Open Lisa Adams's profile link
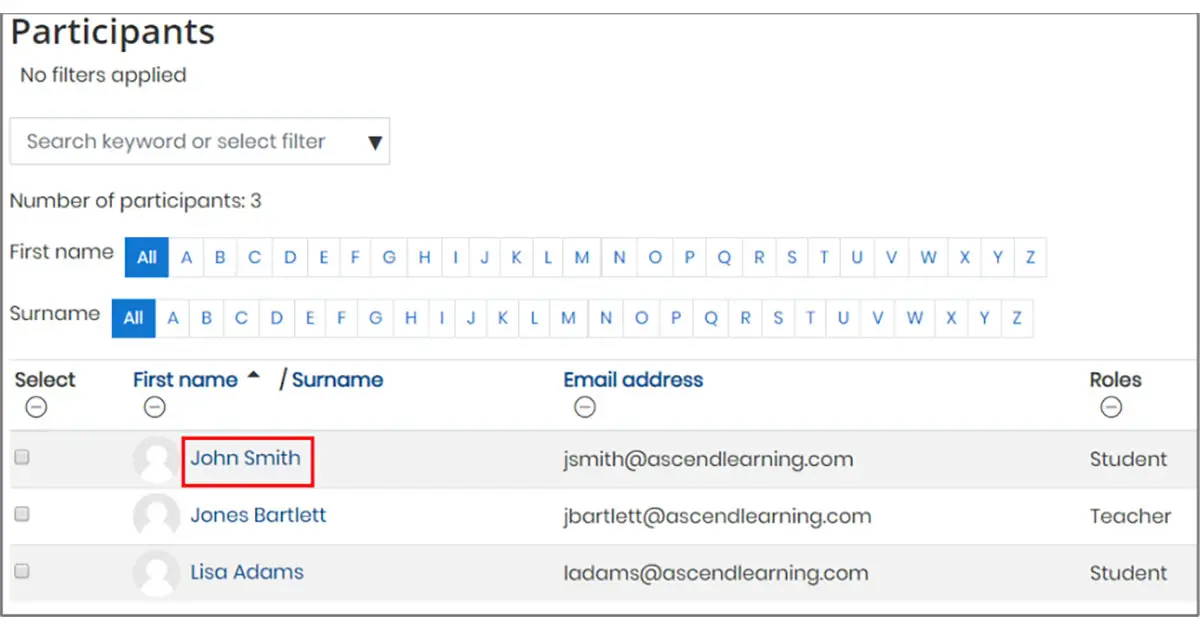Image resolution: width=1200 pixels, height=630 pixels. (248, 572)
